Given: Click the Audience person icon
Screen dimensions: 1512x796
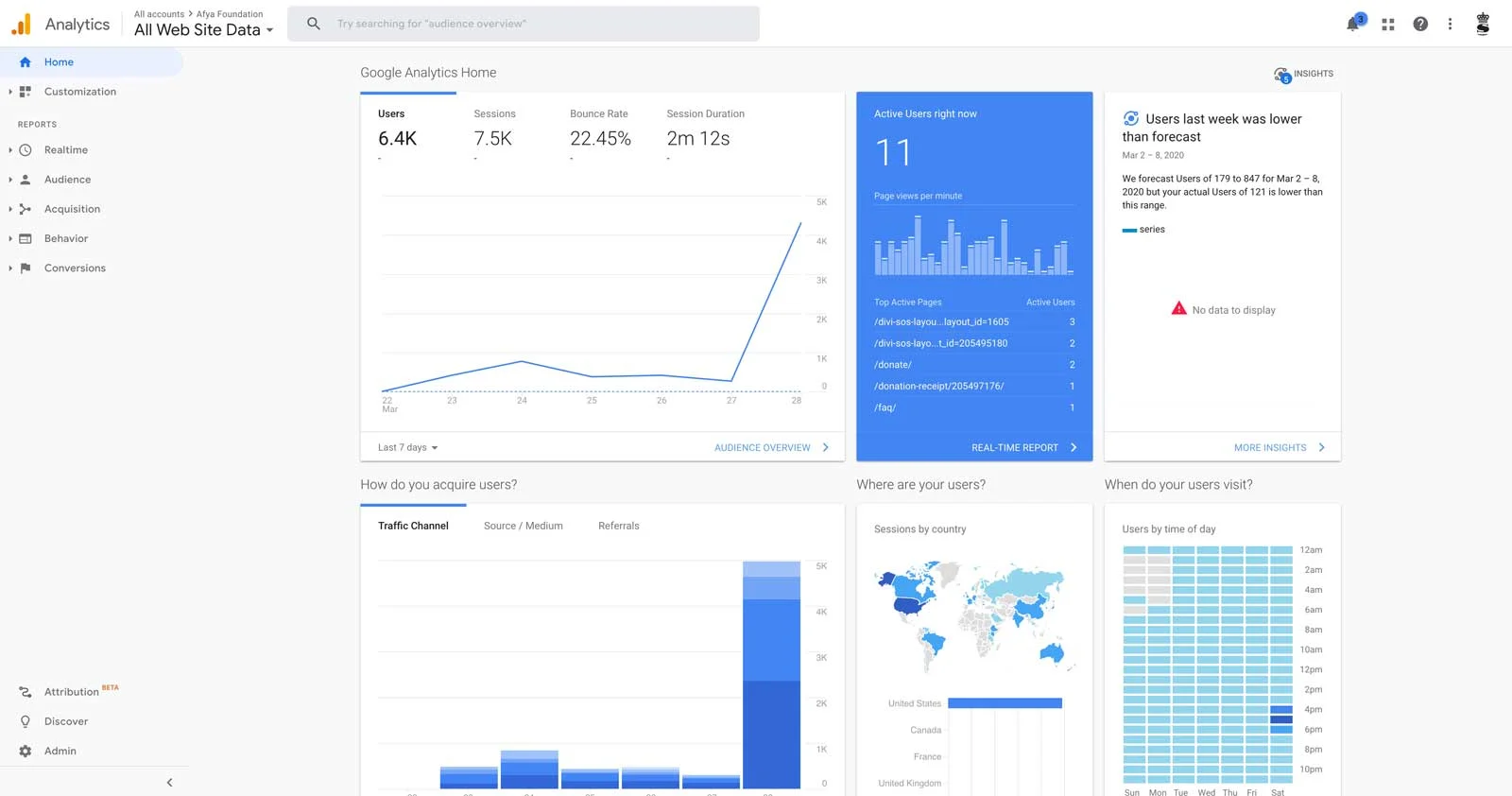Looking at the screenshot, I should click(x=26, y=180).
